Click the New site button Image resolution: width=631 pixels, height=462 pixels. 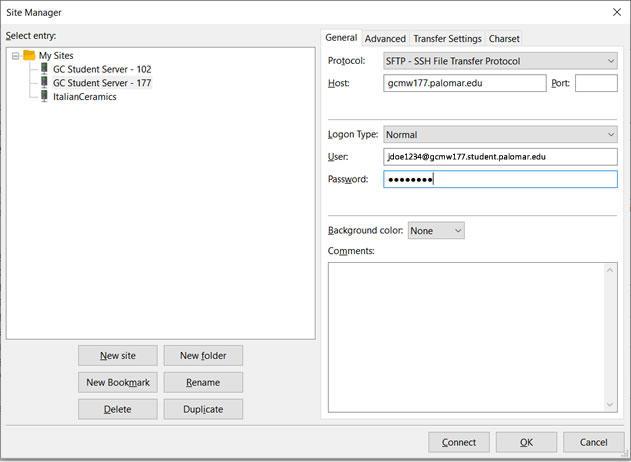118,355
